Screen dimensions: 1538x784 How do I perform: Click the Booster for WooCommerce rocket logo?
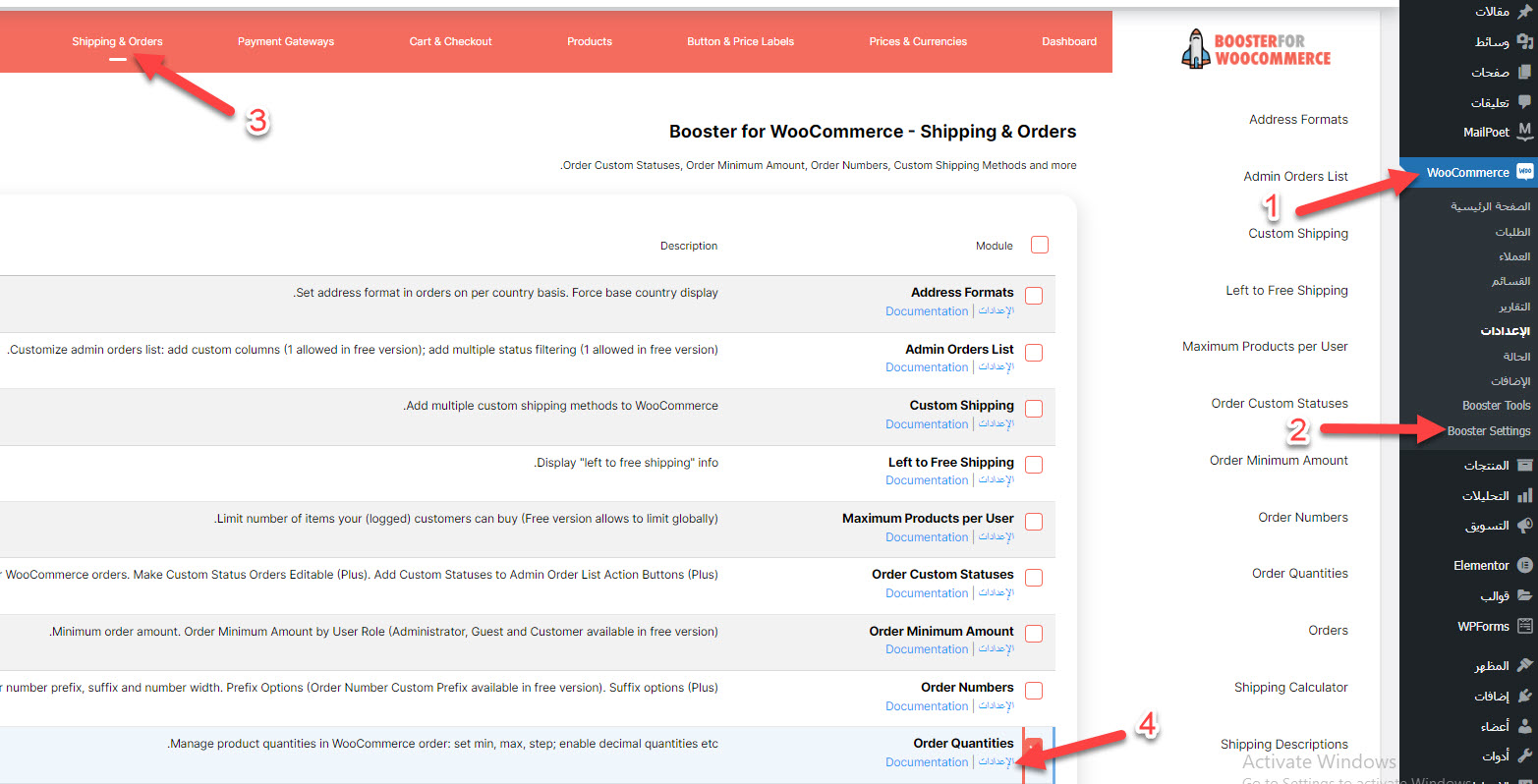[x=1195, y=49]
